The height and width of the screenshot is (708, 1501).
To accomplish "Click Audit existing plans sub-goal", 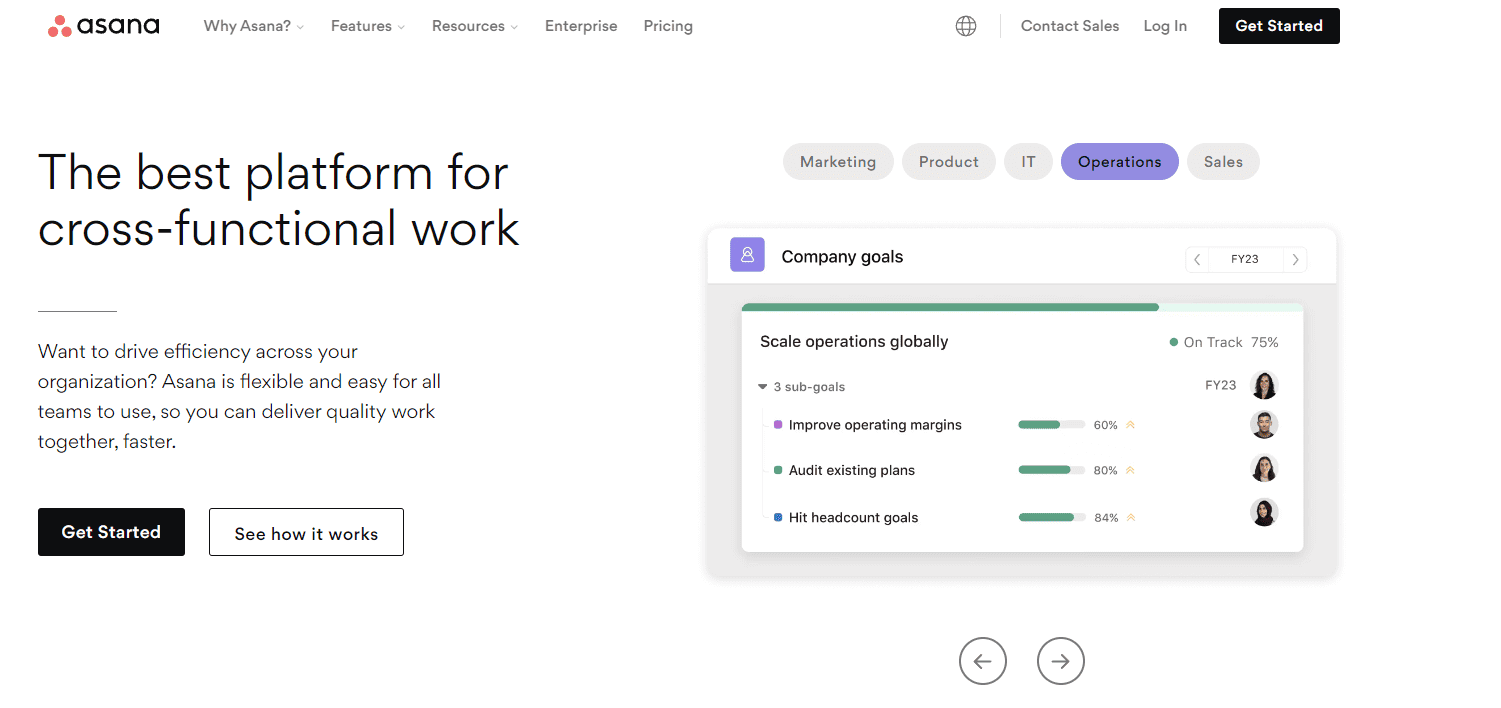I will 852,470.
